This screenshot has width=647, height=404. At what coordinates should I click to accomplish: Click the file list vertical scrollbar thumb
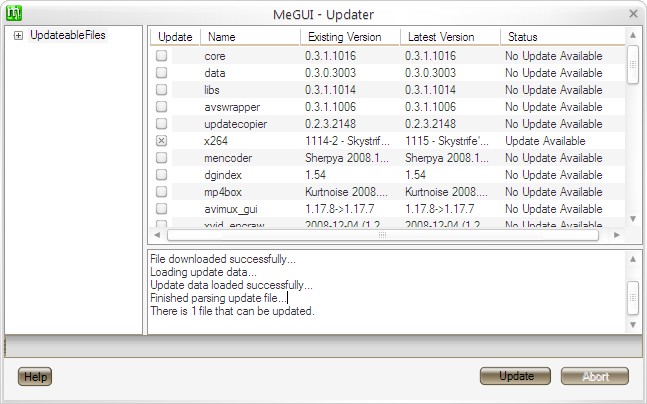(633, 64)
